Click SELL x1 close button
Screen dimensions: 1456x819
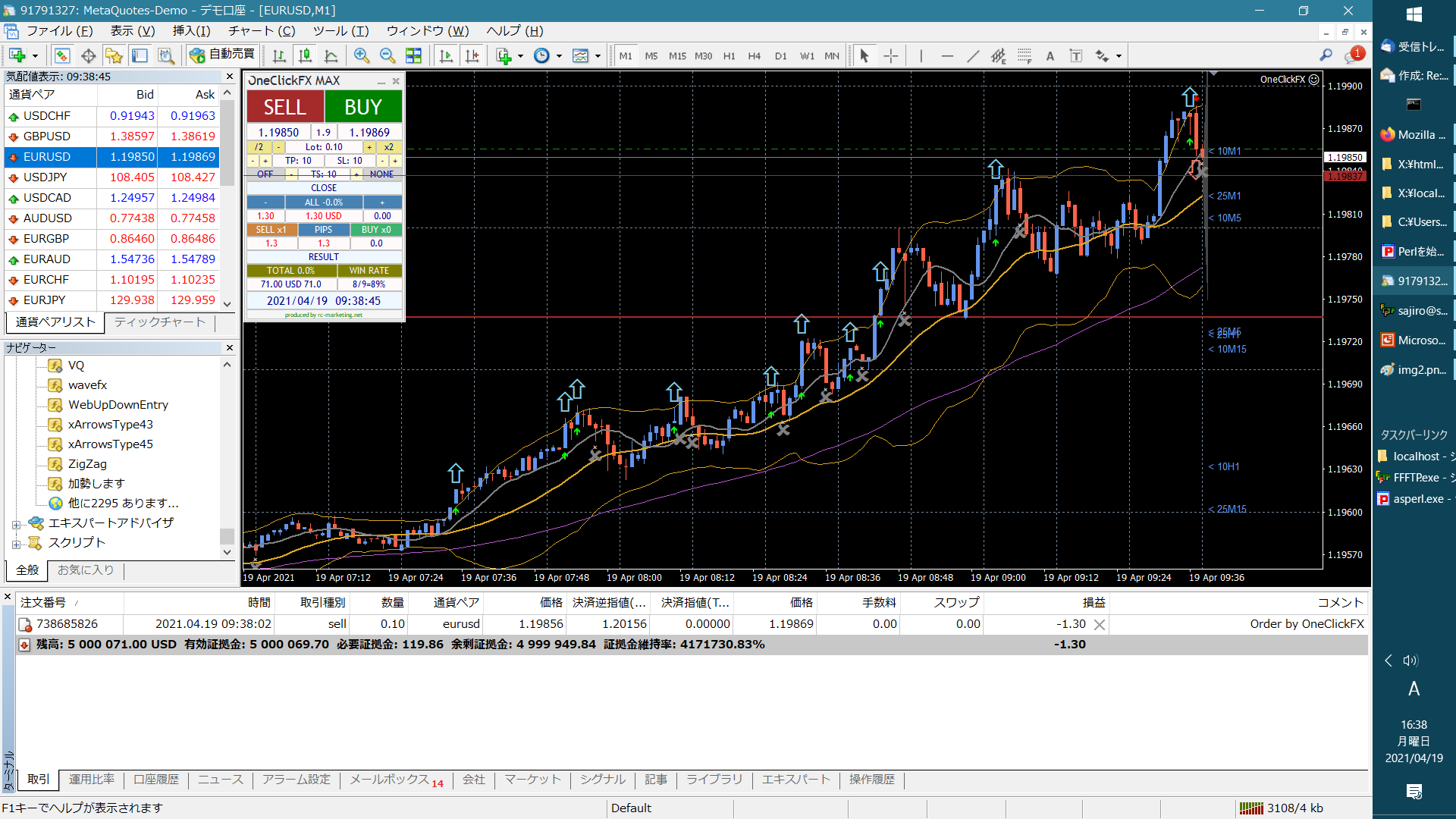(271, 230)
